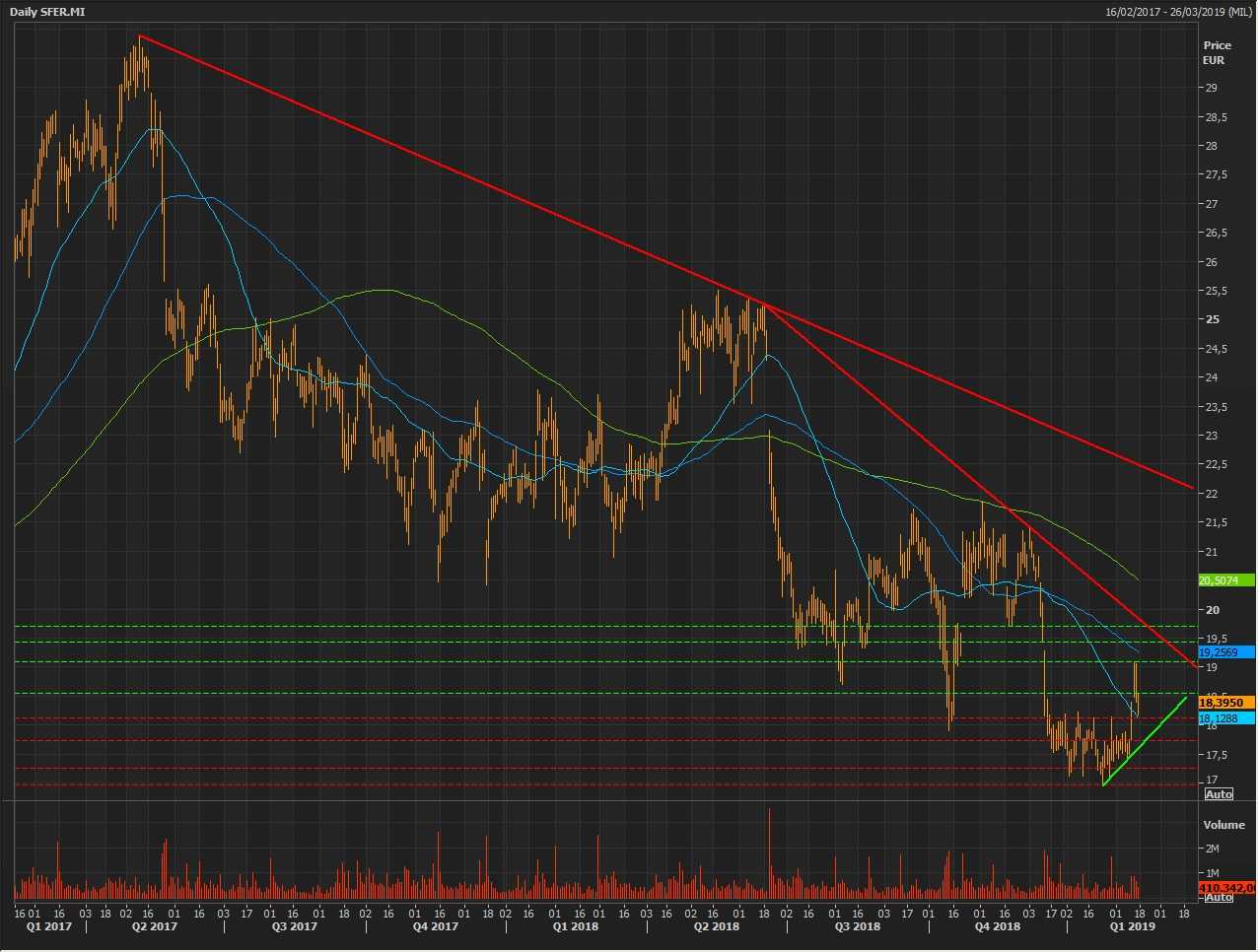Click the Auto button on the volume axis
Viewport: 1258px width, 952px height.
coord(1219,897)
